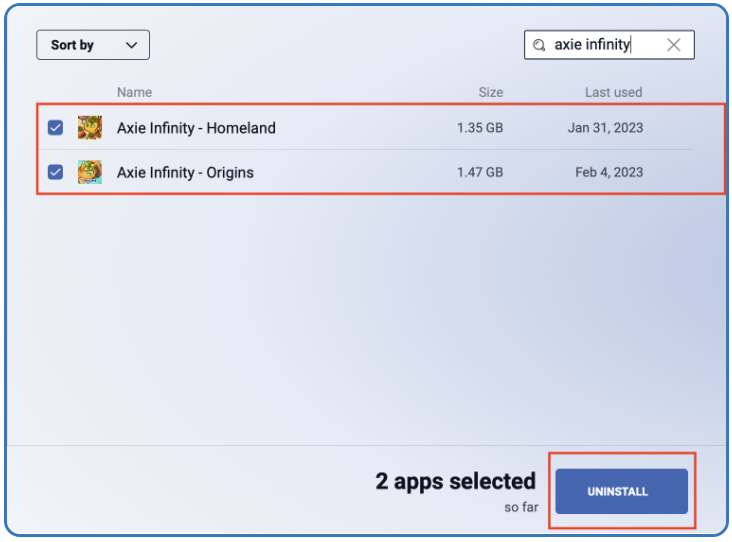732x542 pixels.
Task: Select the Axie Infinity - Origins name text
Action: coord(185,173)
